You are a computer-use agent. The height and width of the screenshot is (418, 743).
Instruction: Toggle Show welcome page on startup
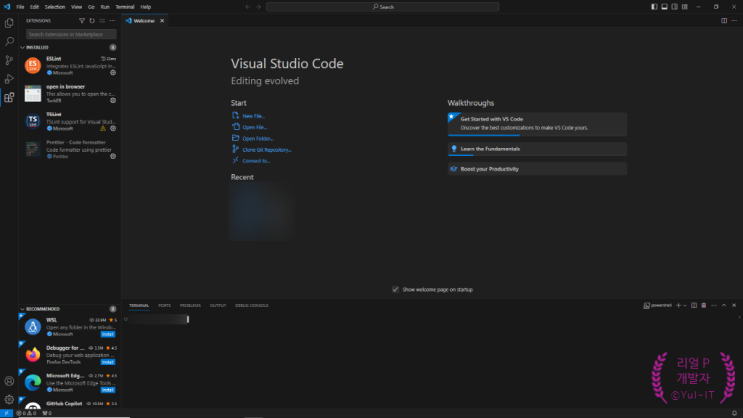point(395,290)
